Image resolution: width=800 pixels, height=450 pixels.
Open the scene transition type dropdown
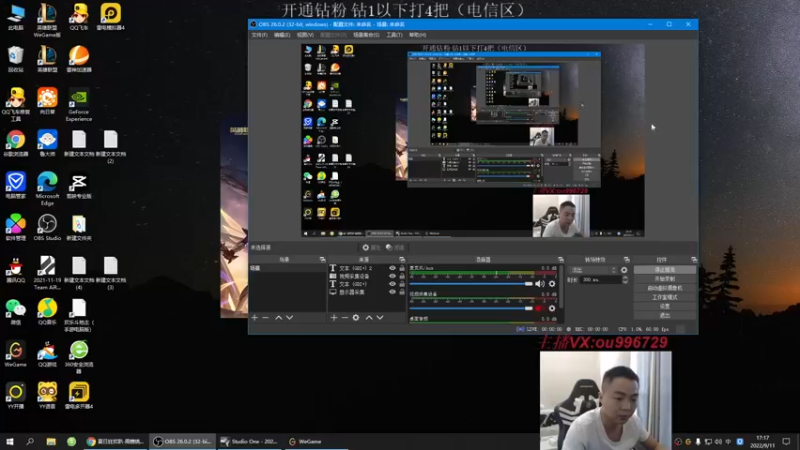click(x=593, y=270)
